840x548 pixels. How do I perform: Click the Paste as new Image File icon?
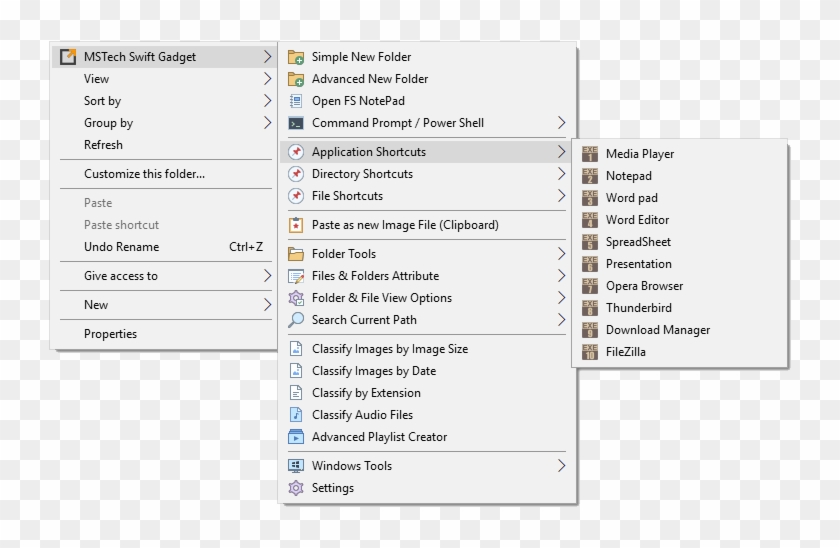tap(296, 225)
